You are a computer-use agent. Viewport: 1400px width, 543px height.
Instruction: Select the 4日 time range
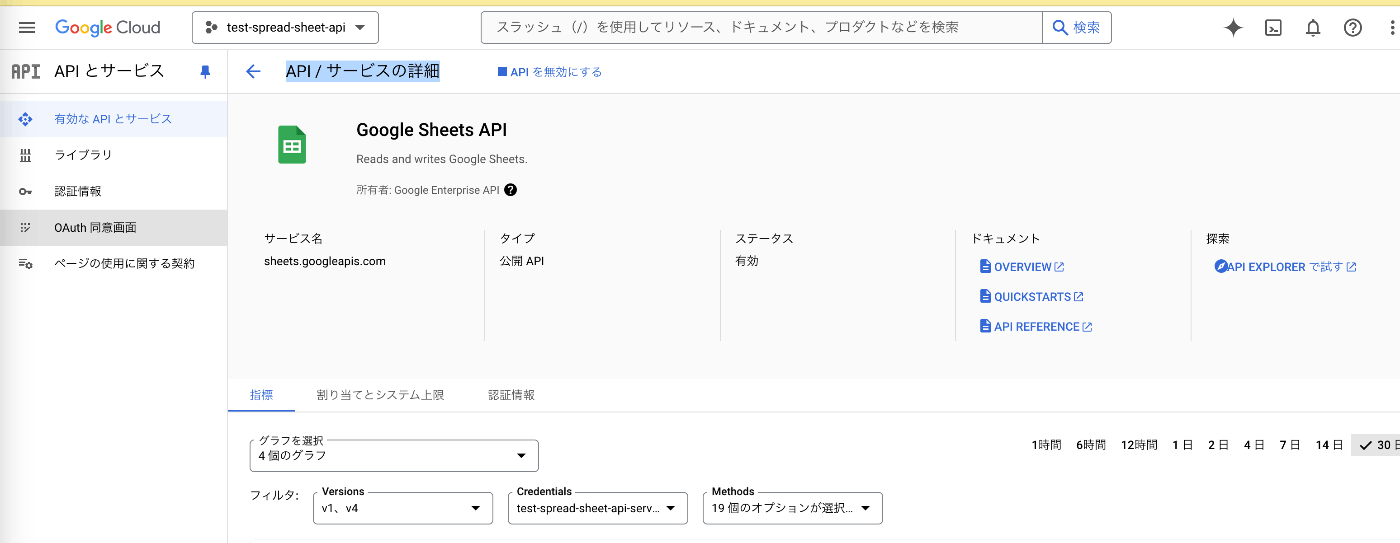coord(1254,445)
